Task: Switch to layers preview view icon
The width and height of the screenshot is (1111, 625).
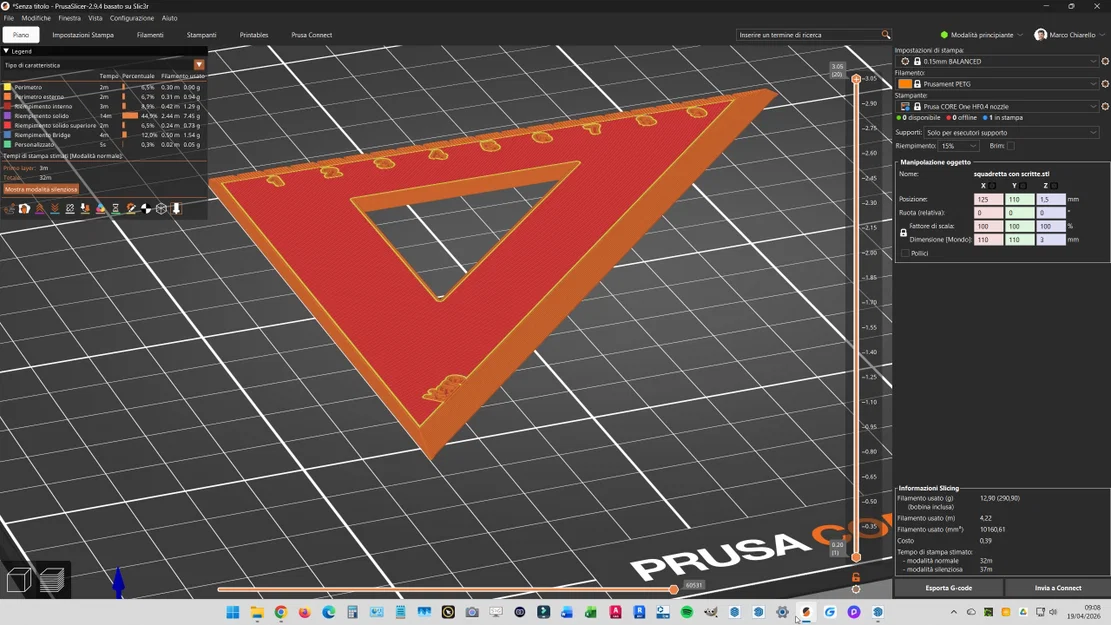Action: [x=52, y=580]
